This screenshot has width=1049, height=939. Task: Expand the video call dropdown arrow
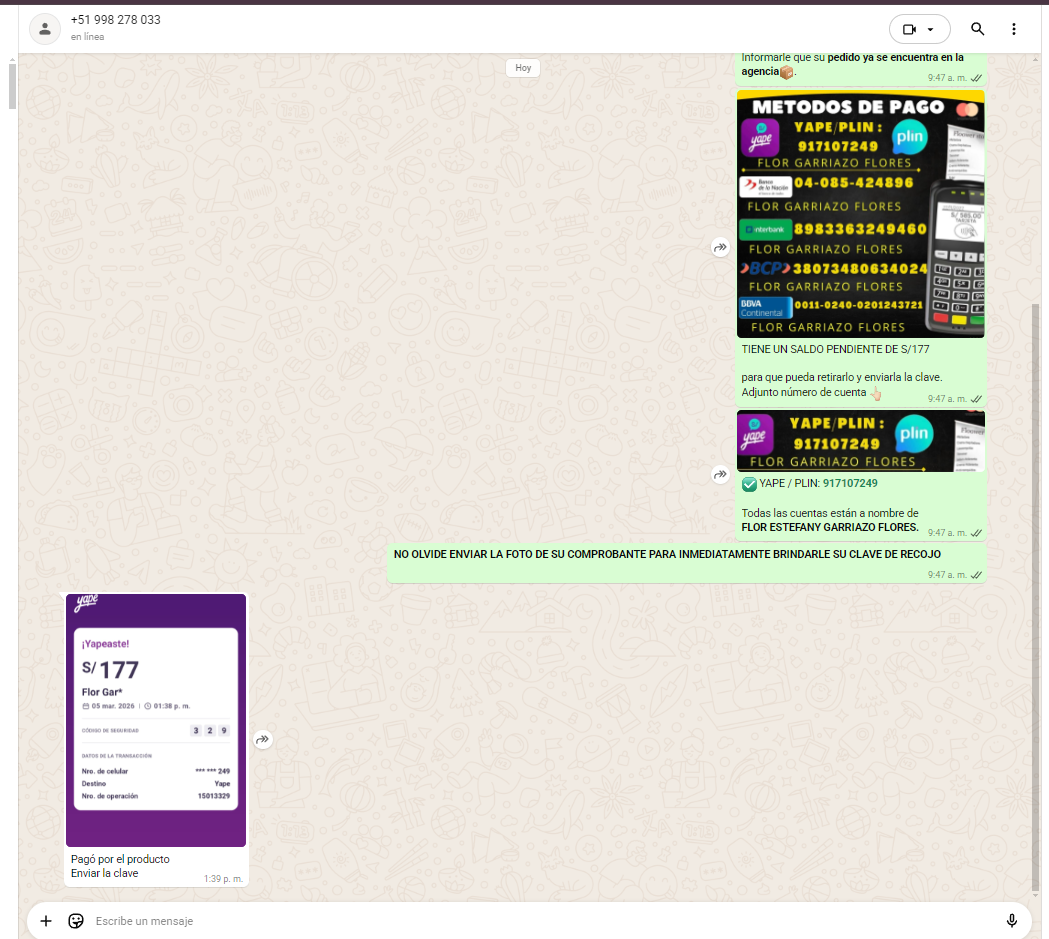tap(931, 29)
